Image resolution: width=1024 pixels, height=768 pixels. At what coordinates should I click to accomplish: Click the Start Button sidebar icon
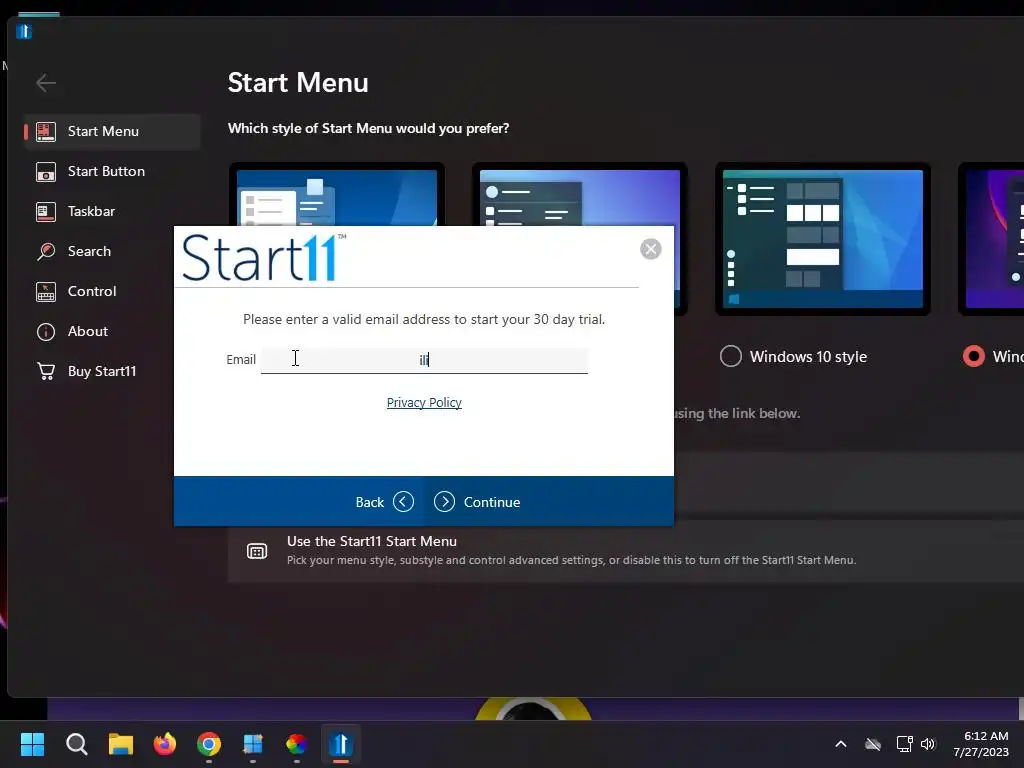pyautogui.click(x=46, y=172)
